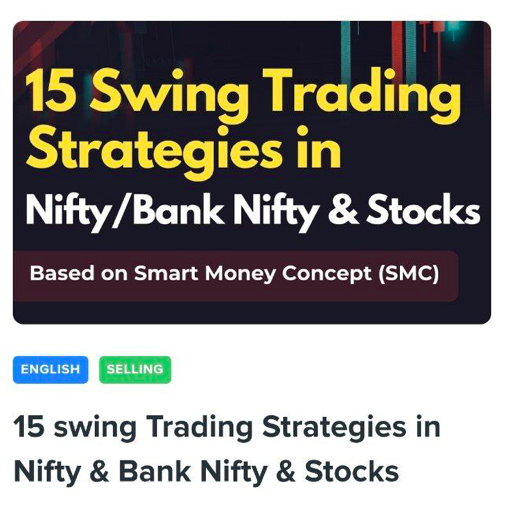Viewport: 507px width, 507px height.
Task: Click the word 'Stocks' in the course title
Action: pos(352,471)
